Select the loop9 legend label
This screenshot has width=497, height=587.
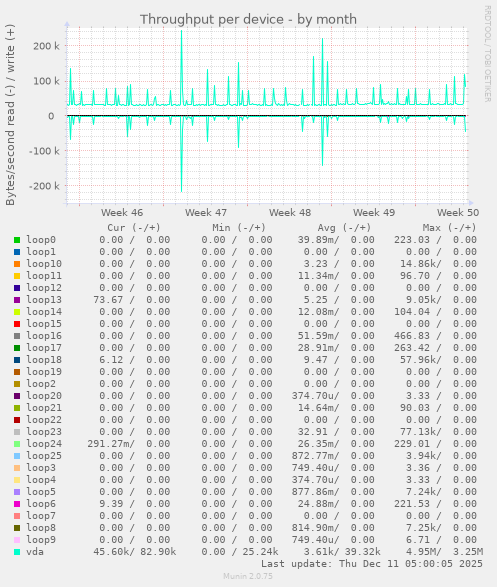(x=41, y=539)
